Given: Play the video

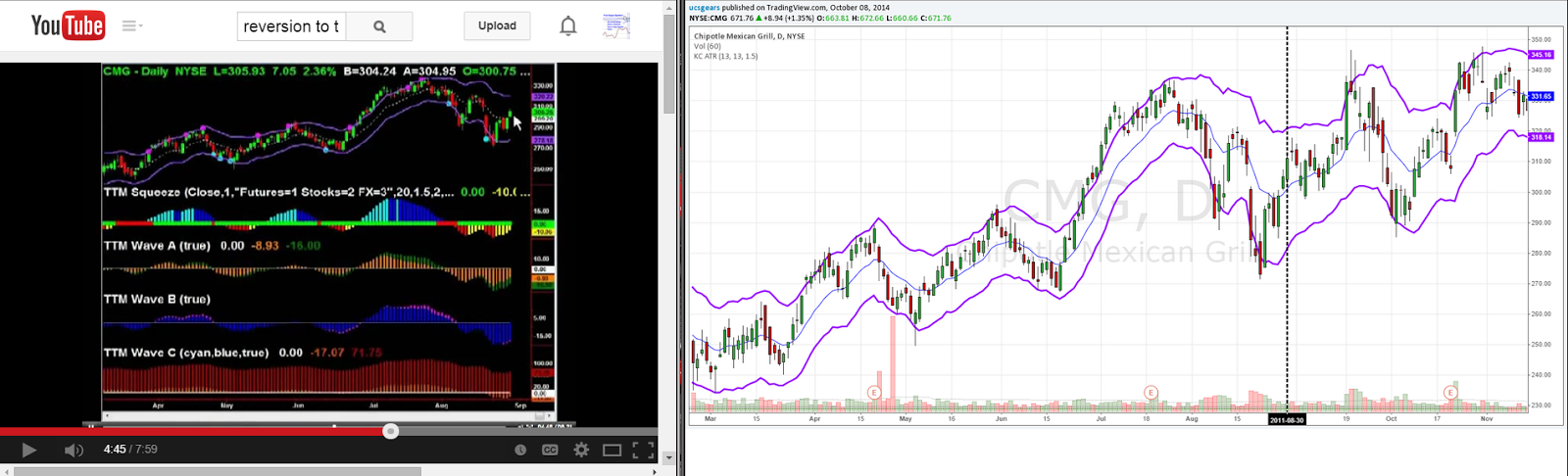Looking at the screenshot, I should click(29, 451).
